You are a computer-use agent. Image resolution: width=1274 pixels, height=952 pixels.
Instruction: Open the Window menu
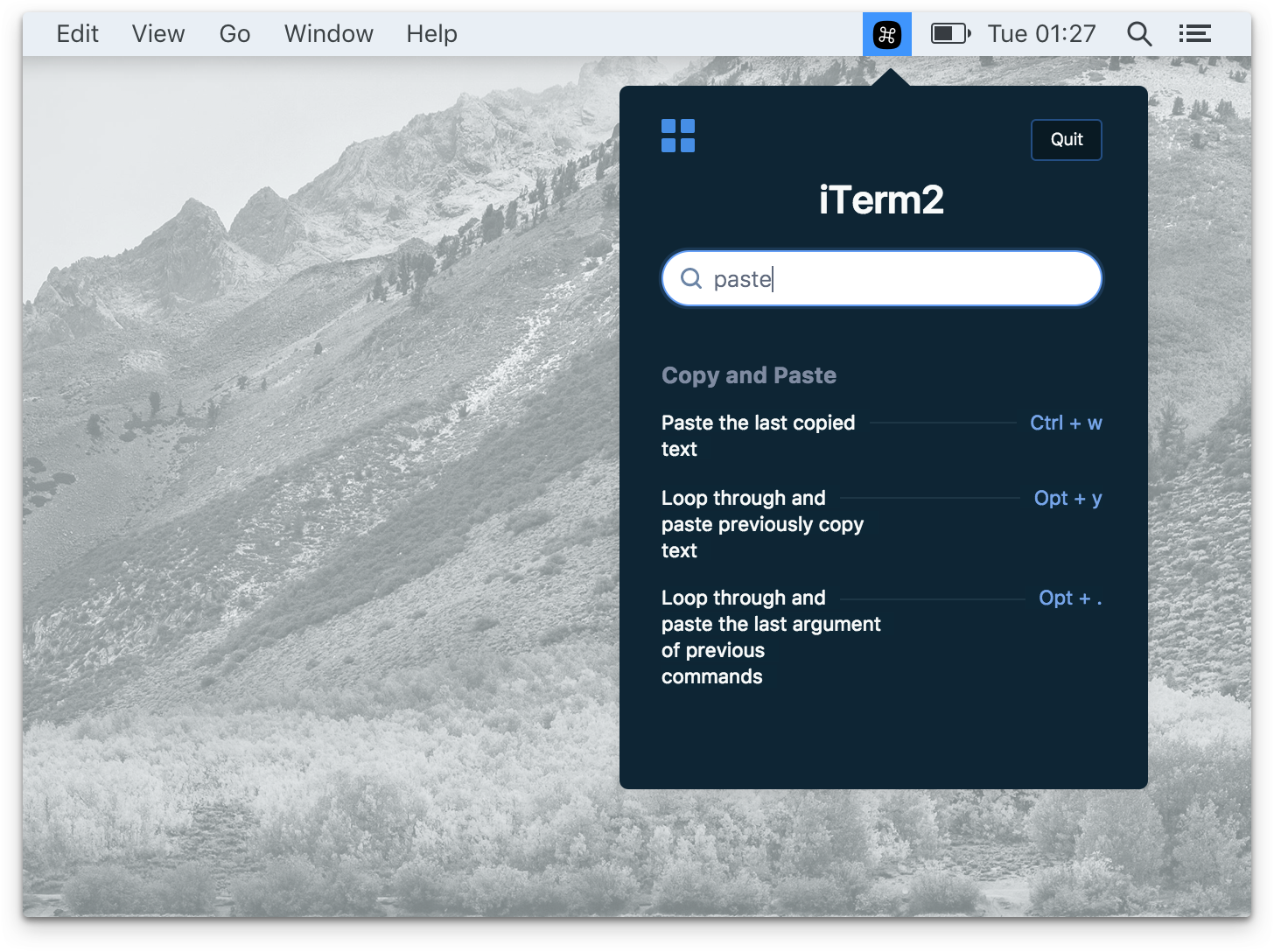point(328,34)
